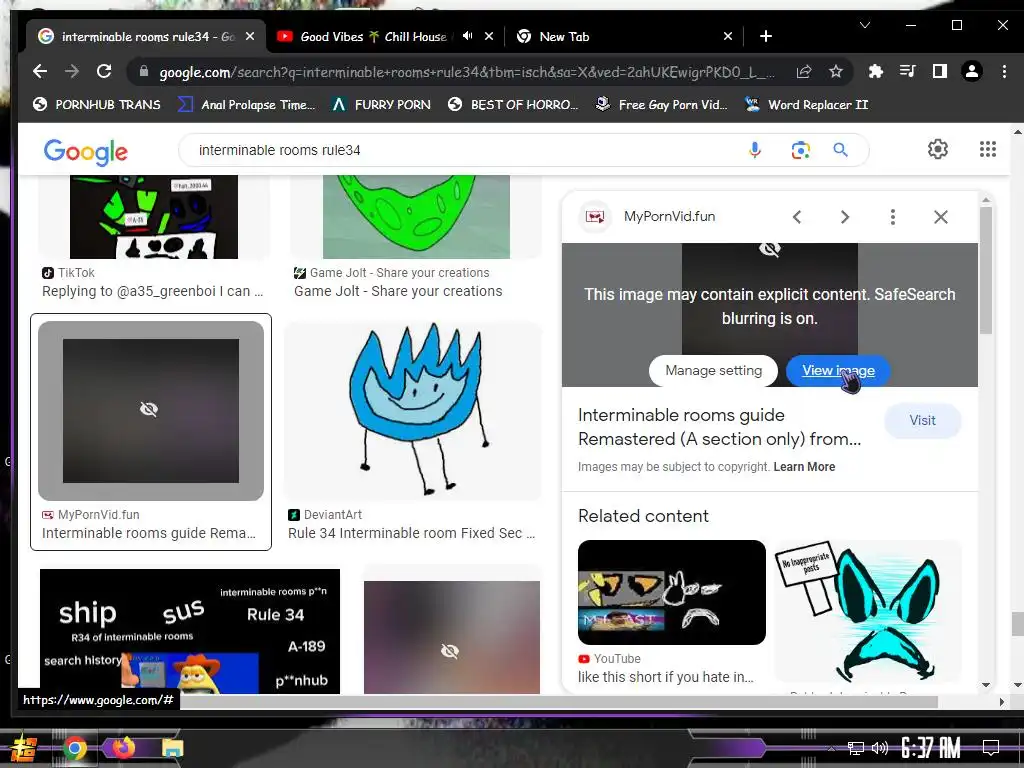Screen dimensions: 1024x768
Task: Show next image in preview panel
Action: click(844, 217)
